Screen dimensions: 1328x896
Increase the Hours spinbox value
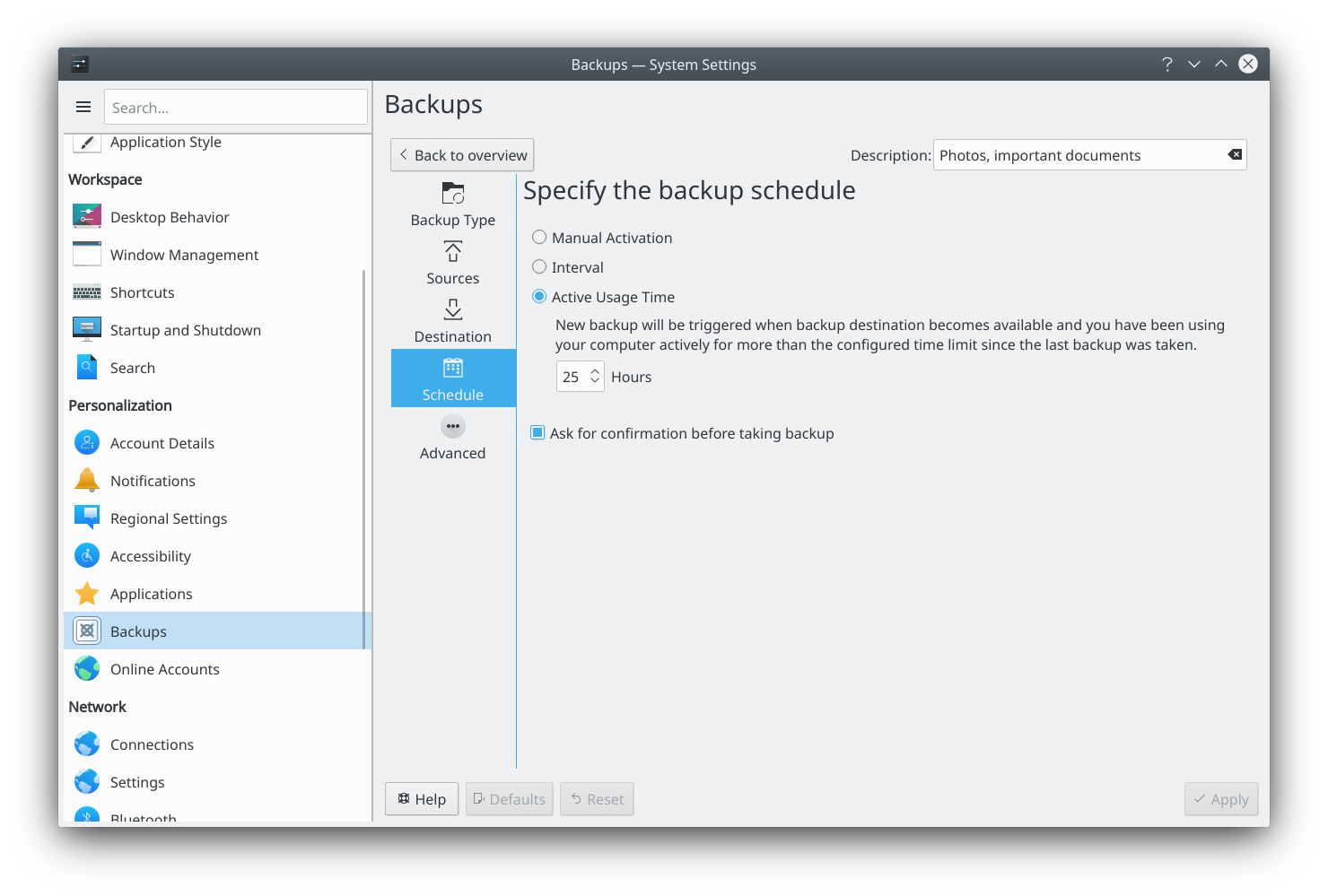pyautogui.click(x=595, y=371)
